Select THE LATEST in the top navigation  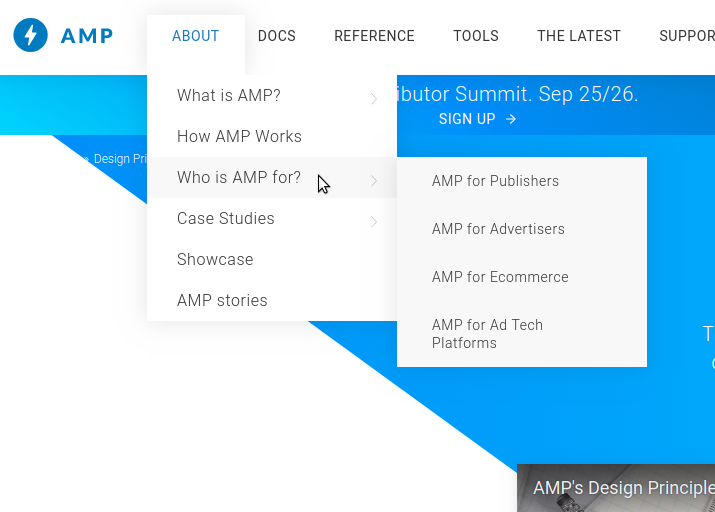(579, 36)
